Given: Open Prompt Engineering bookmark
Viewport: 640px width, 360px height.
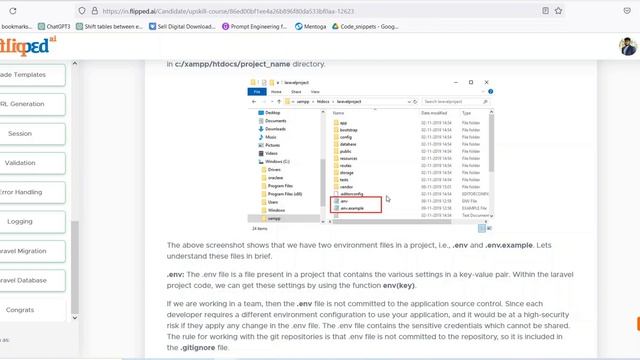Looking at the screenshot, I should point(255,27).
